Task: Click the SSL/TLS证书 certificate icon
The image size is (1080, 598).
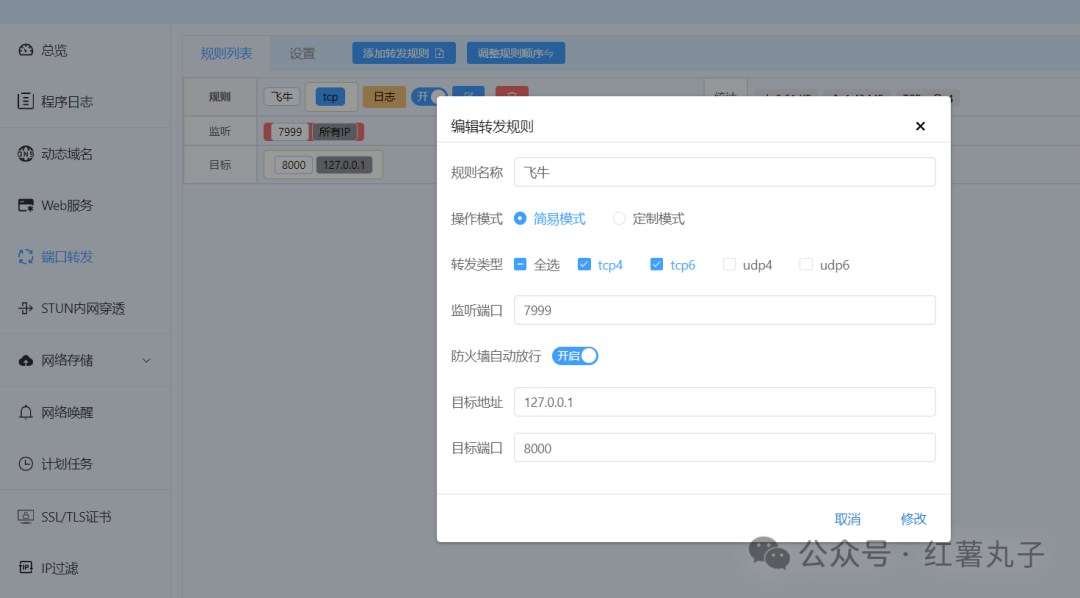Action: click(25, 516)
